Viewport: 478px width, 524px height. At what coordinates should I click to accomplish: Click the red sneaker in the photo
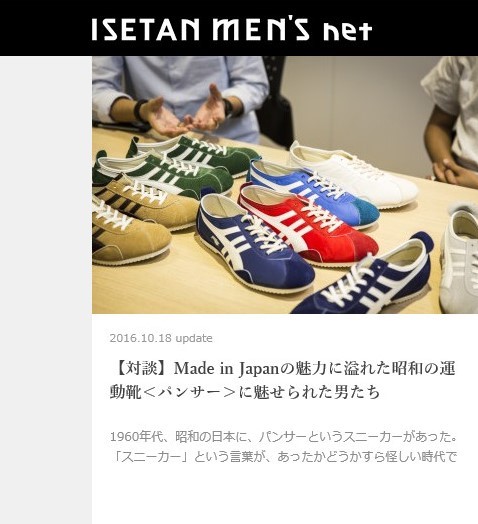pos(308,224)
